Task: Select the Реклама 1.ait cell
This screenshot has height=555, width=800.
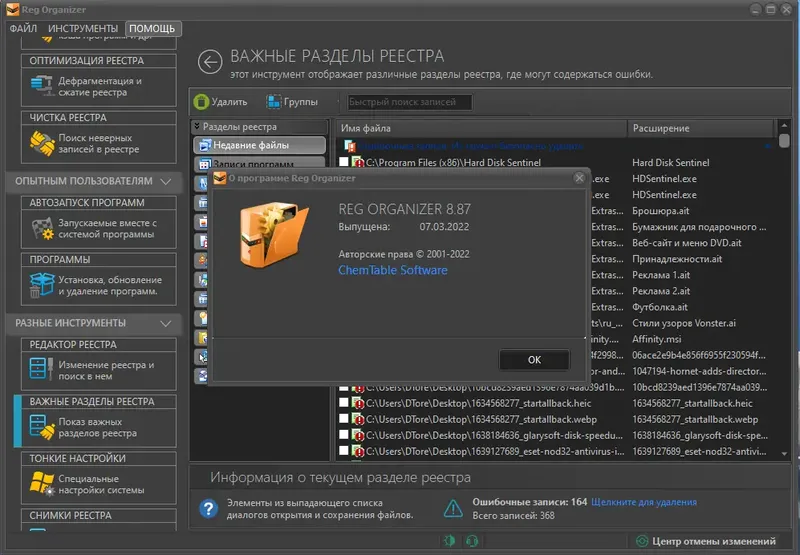Action: point(661,275)
